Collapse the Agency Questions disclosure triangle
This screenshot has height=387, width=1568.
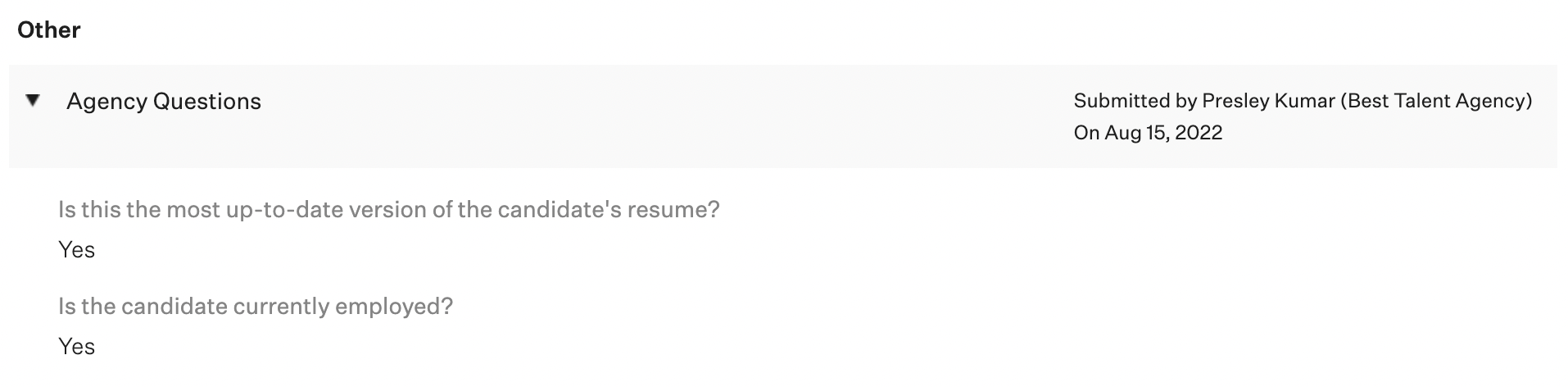pos(33,101)
